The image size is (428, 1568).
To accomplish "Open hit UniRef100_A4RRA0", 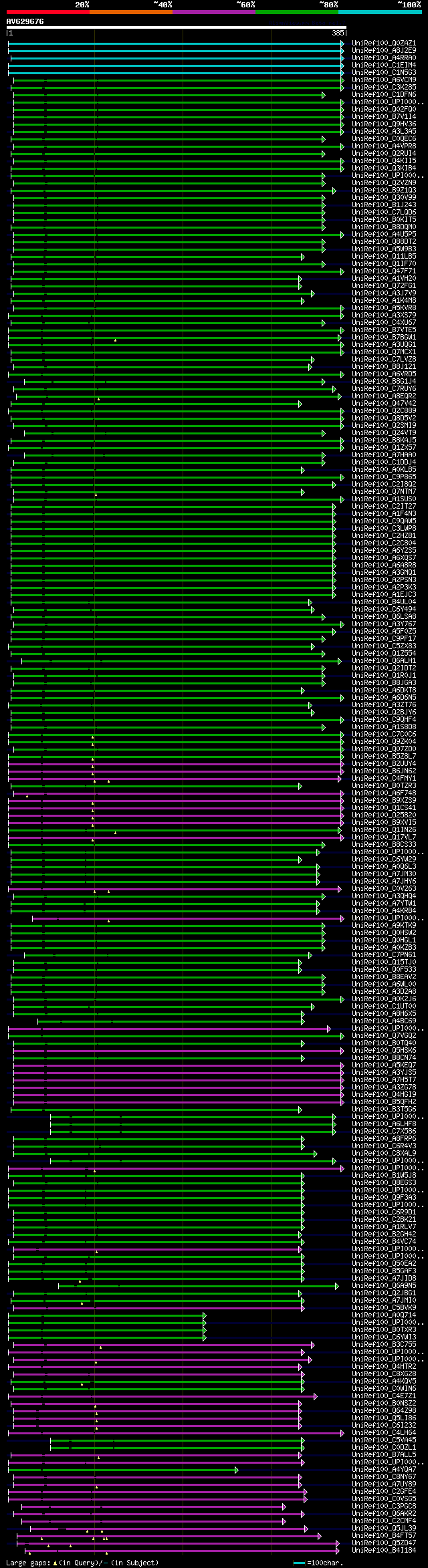I will (384, 57).
